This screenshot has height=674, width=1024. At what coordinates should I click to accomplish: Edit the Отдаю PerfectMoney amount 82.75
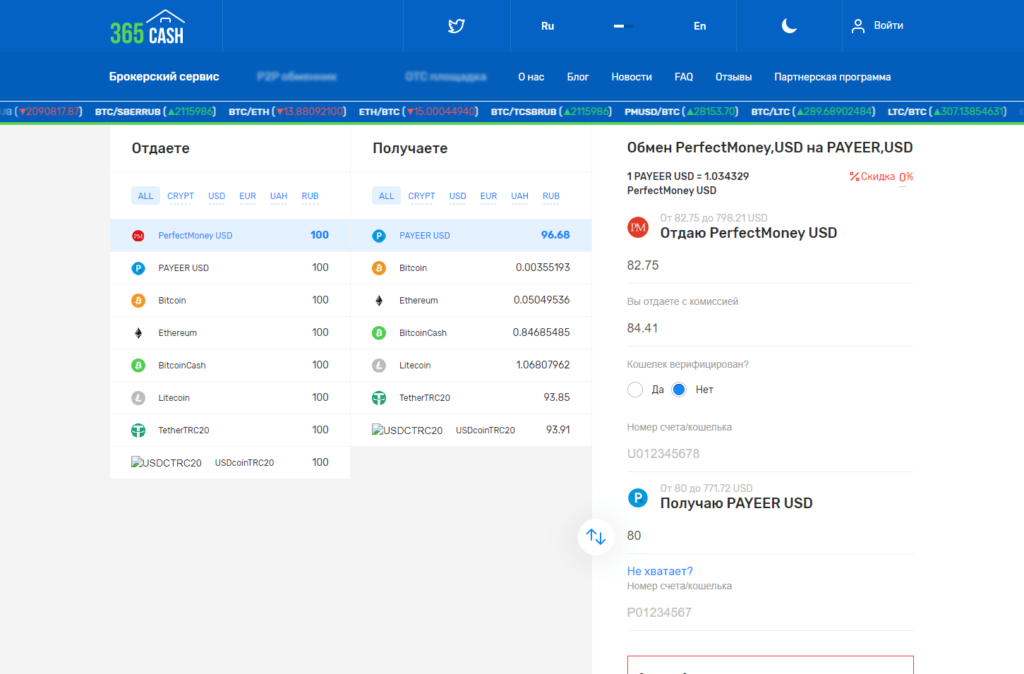click(x=770, y=266)
